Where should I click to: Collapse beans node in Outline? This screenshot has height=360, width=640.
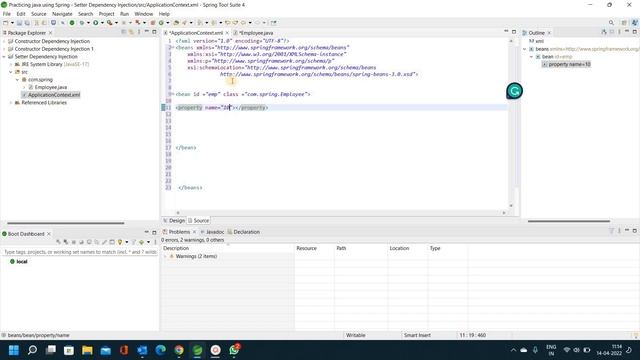pos(525,49)
